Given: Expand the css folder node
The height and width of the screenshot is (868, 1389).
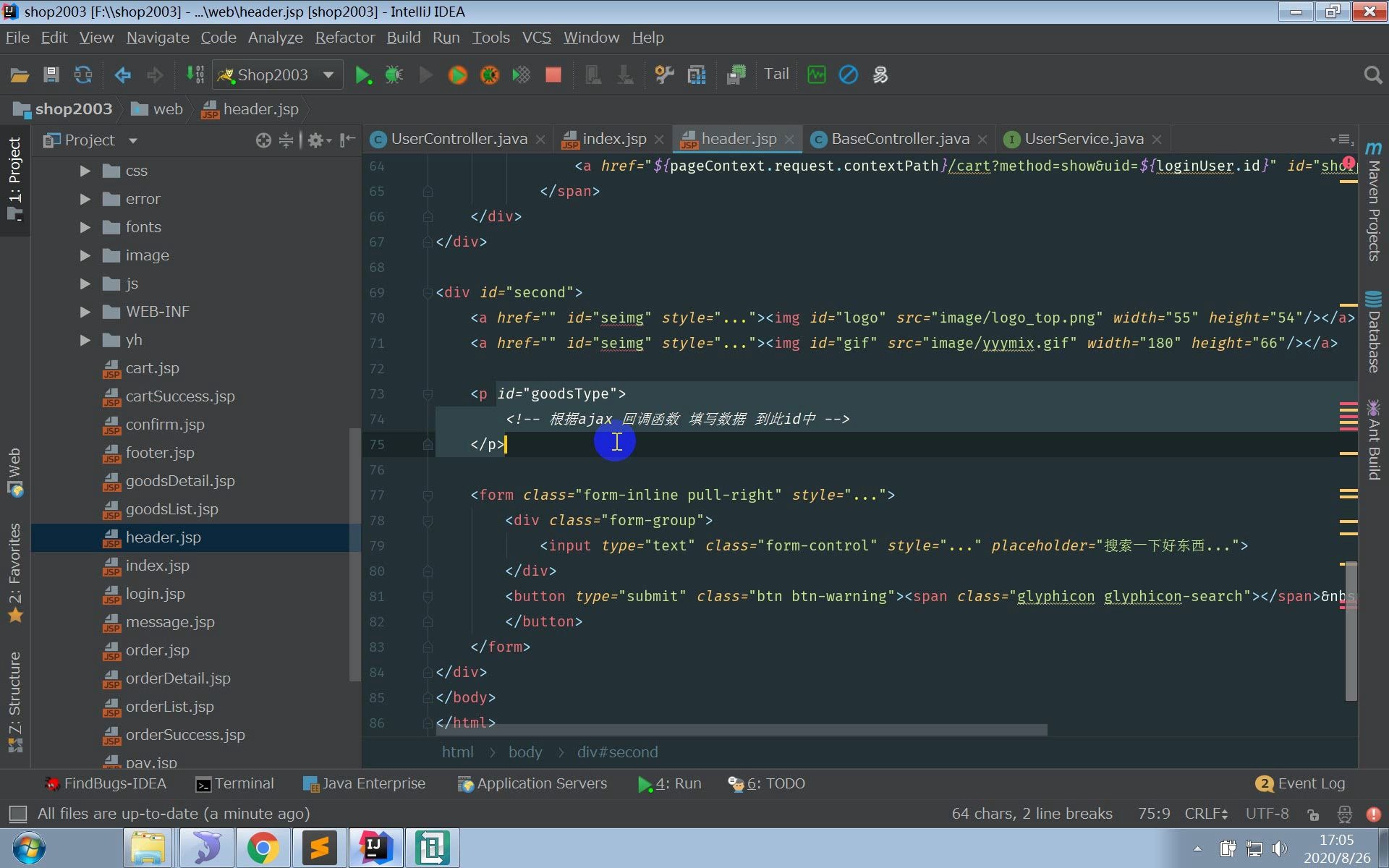Looking at the screenshot, I should point(85,171).
